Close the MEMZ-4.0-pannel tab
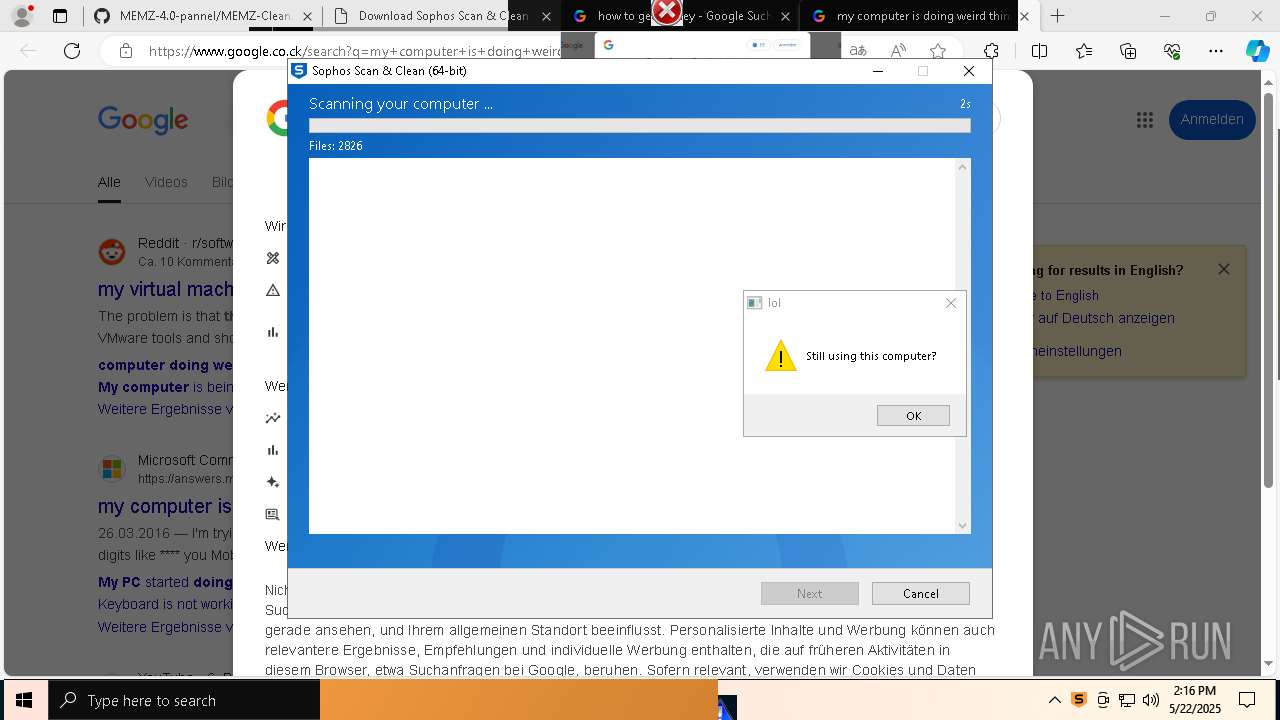 tap(307, 16)
